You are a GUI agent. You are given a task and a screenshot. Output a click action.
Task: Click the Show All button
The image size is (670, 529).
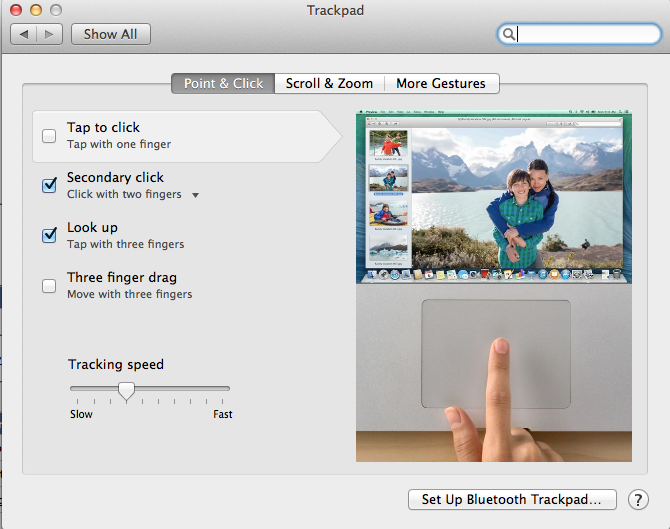point(111,34)
